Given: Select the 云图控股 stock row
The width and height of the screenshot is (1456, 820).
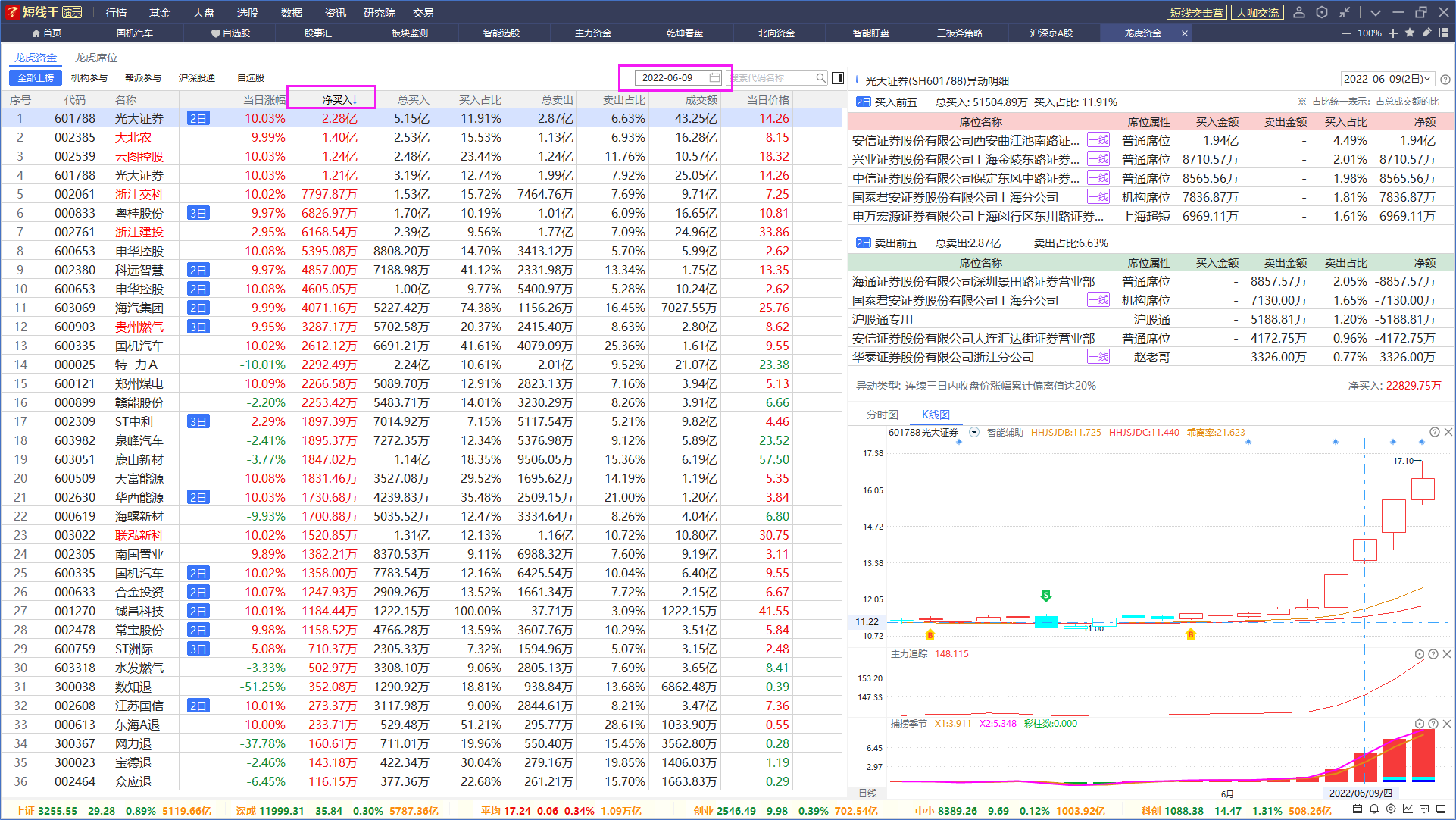Looking at the screenshot, I should [x=421, y=156].
